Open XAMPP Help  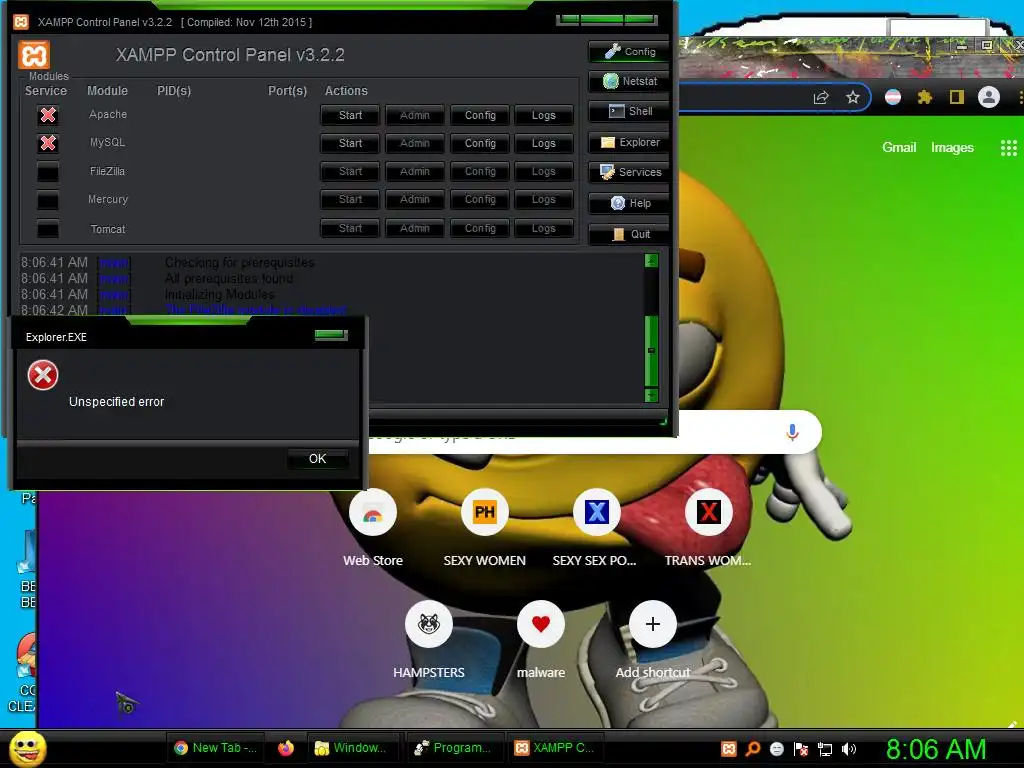(x=629, y=203)
